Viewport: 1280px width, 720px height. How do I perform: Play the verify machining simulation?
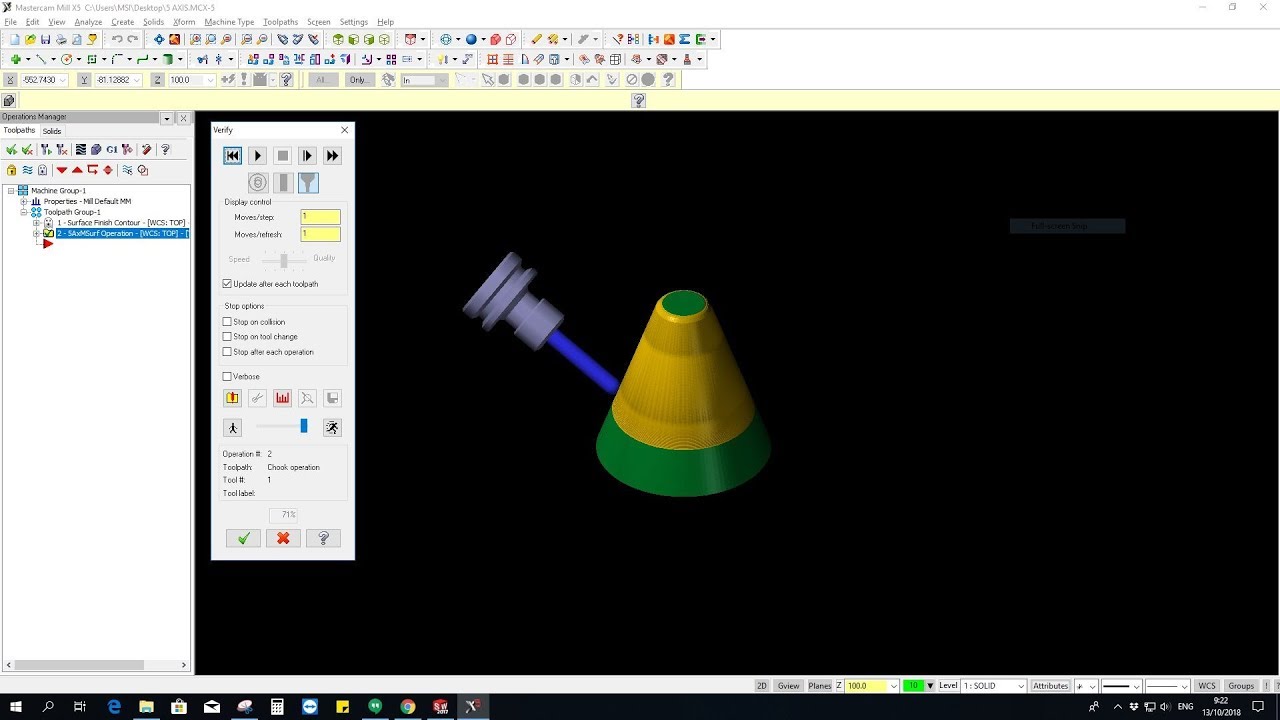(257, 155)
